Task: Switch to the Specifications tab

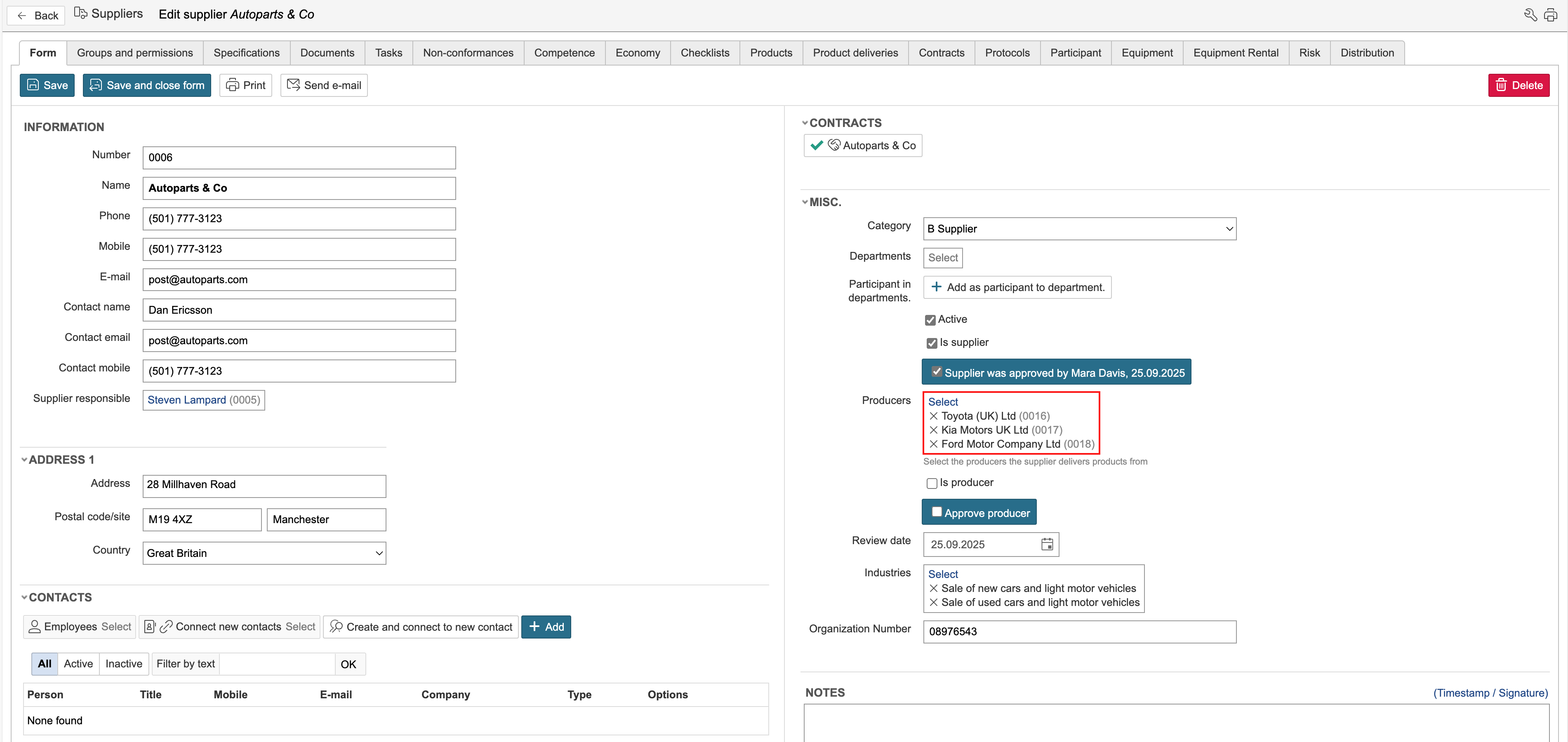Action: tap(247, 53)
